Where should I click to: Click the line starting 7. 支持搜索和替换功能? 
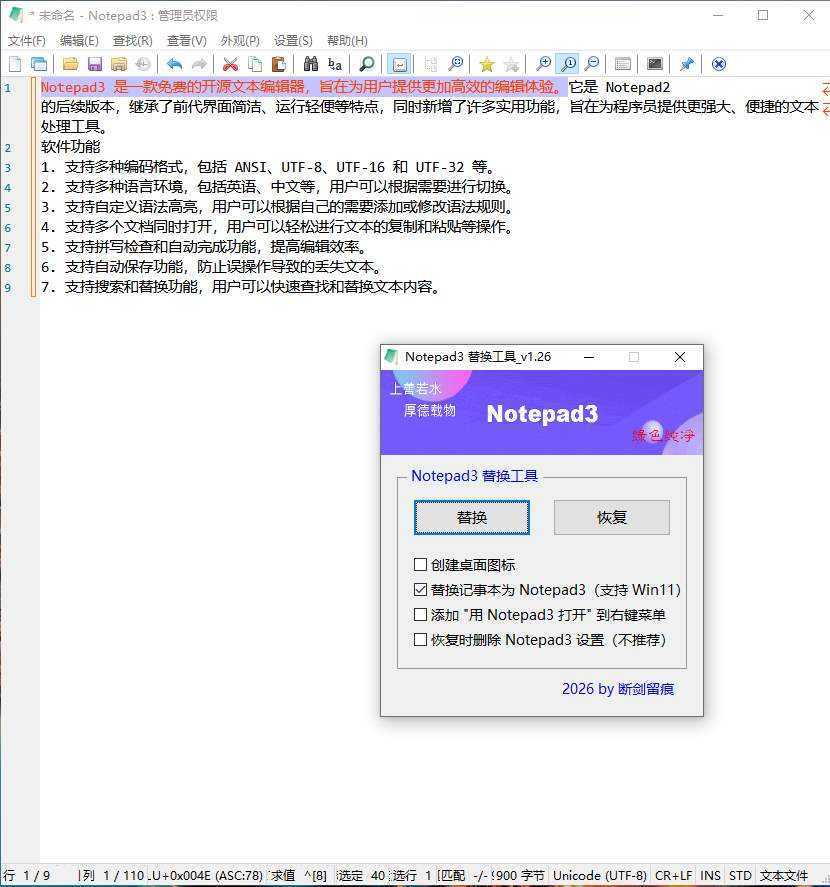coord(240,287)
